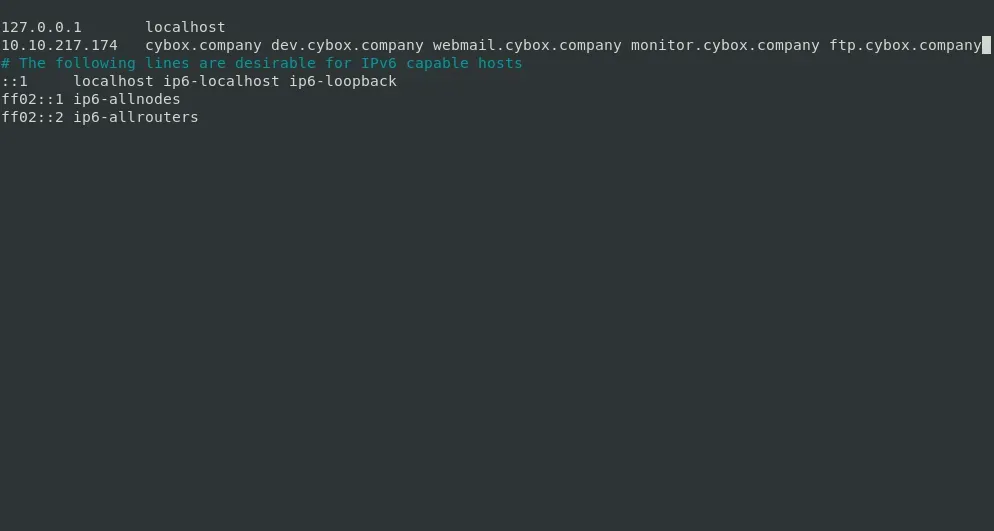Click the ff02::2 address
994x531 pixels.
click(32, 117)
